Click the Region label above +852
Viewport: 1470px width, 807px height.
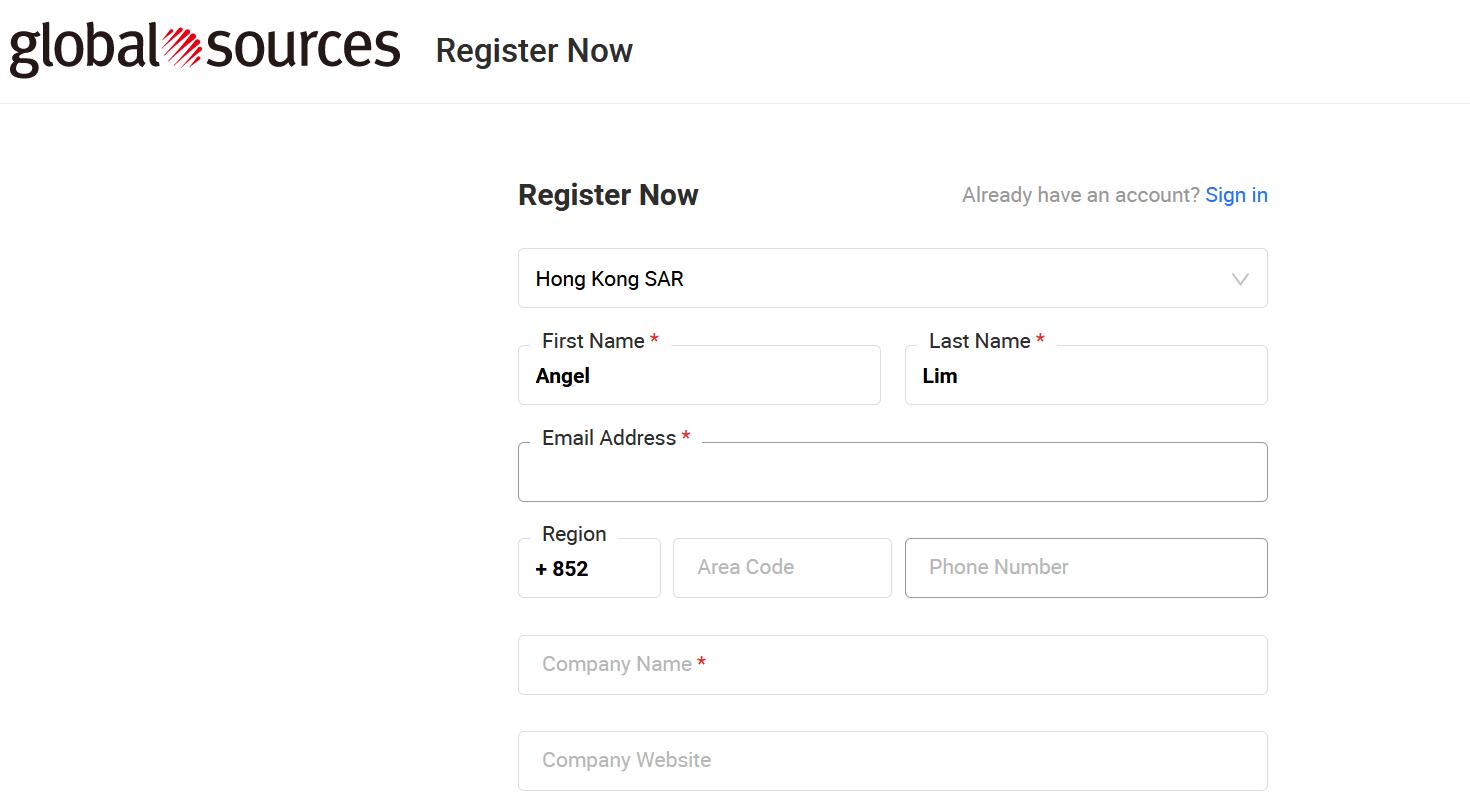[x=574, y=534]
